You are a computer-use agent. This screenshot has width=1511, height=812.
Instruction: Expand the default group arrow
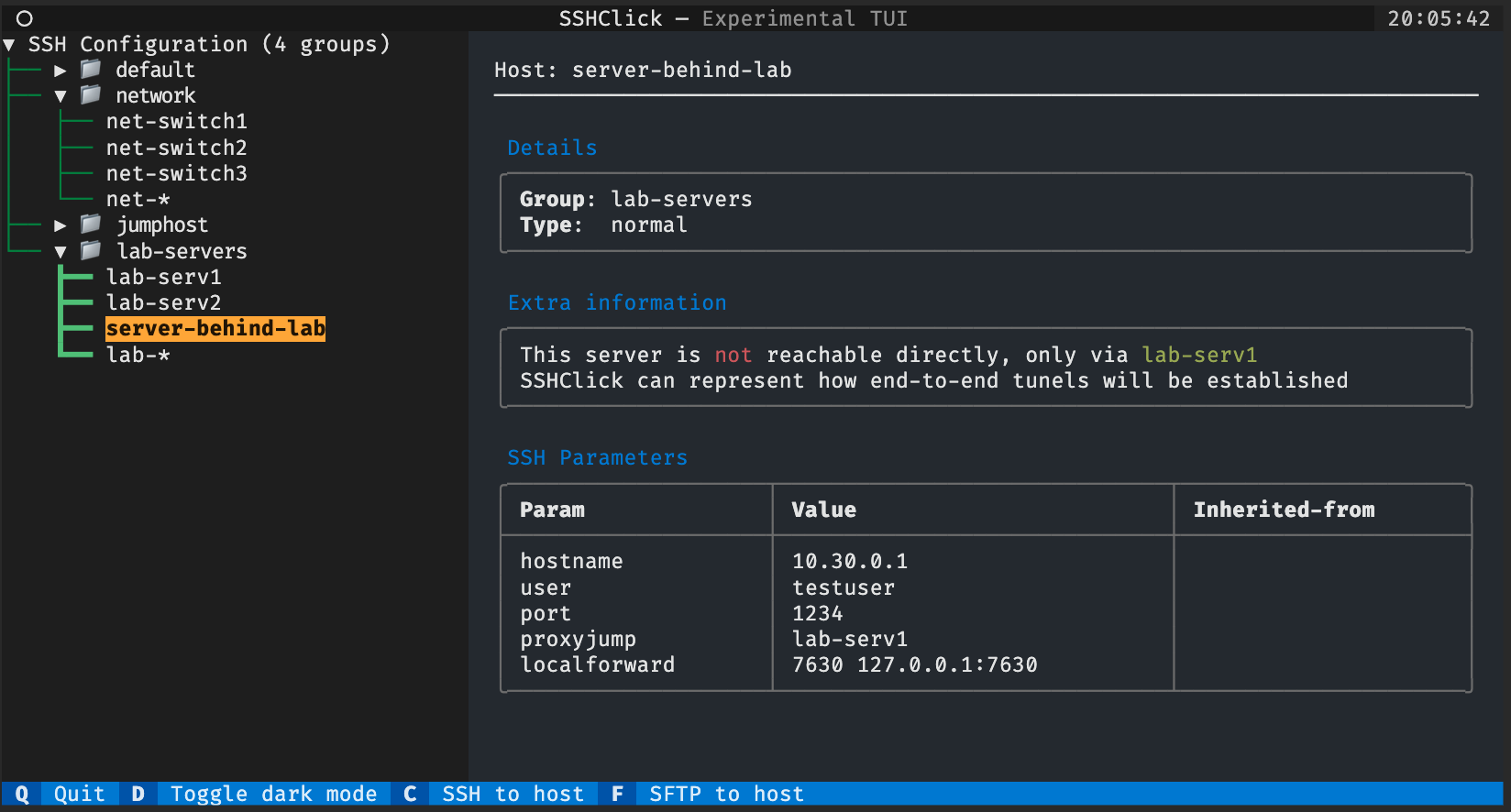click(61, 71)
